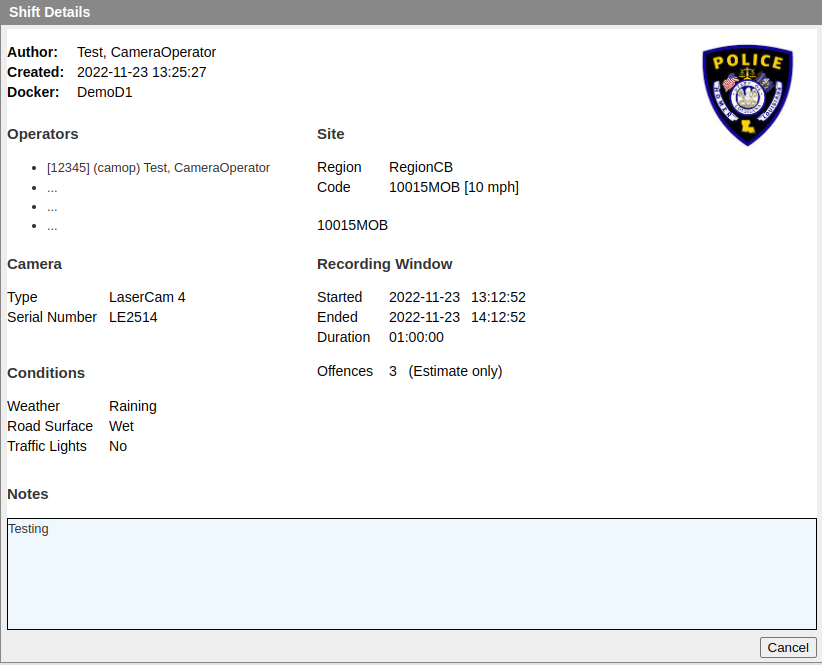Click the started time 13:12:52
Screen dimensions: 822x665
tap(498, 297)
